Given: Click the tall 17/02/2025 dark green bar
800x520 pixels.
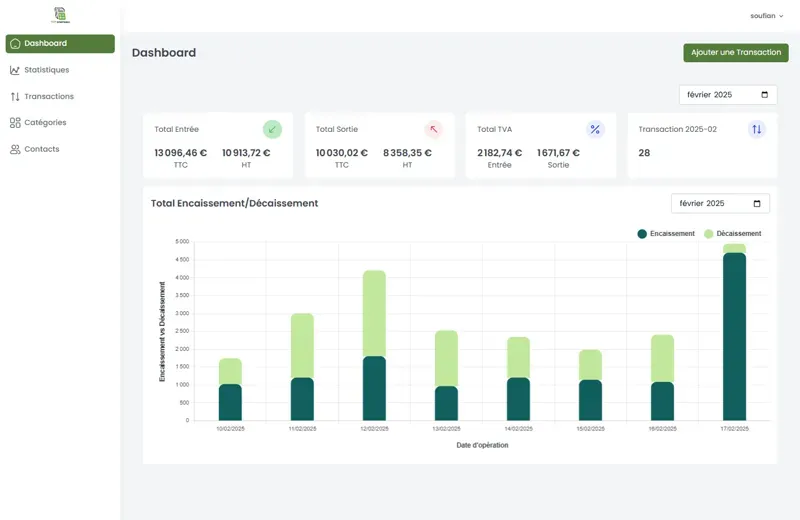Looking at the screenshot, I should coord(734,337).
